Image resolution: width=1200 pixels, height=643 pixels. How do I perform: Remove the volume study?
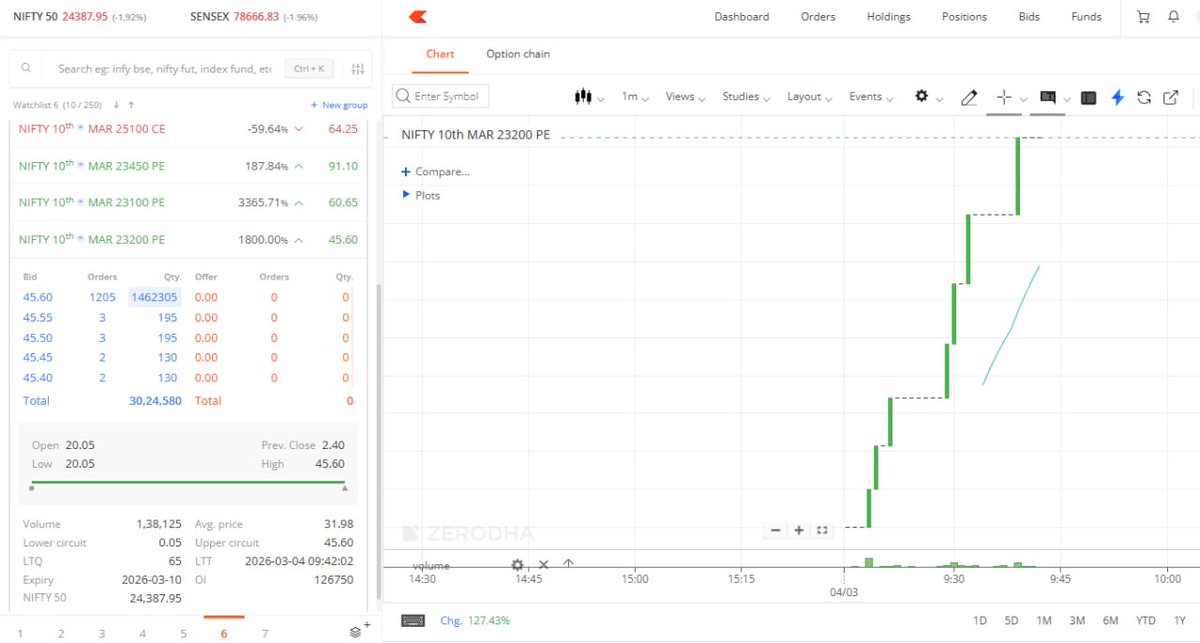coord(544,565)
